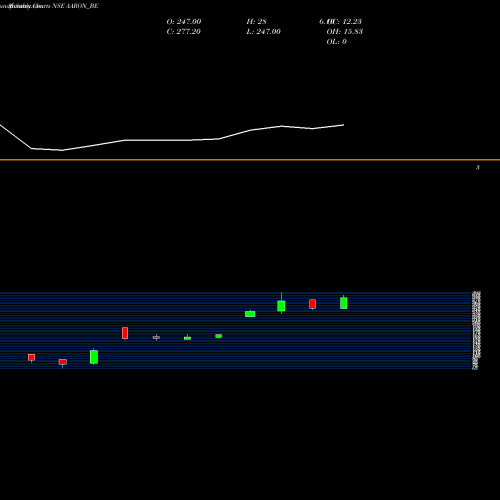Select the close value C: 277.20
This screenshot has height=500, width=500.
184,31
